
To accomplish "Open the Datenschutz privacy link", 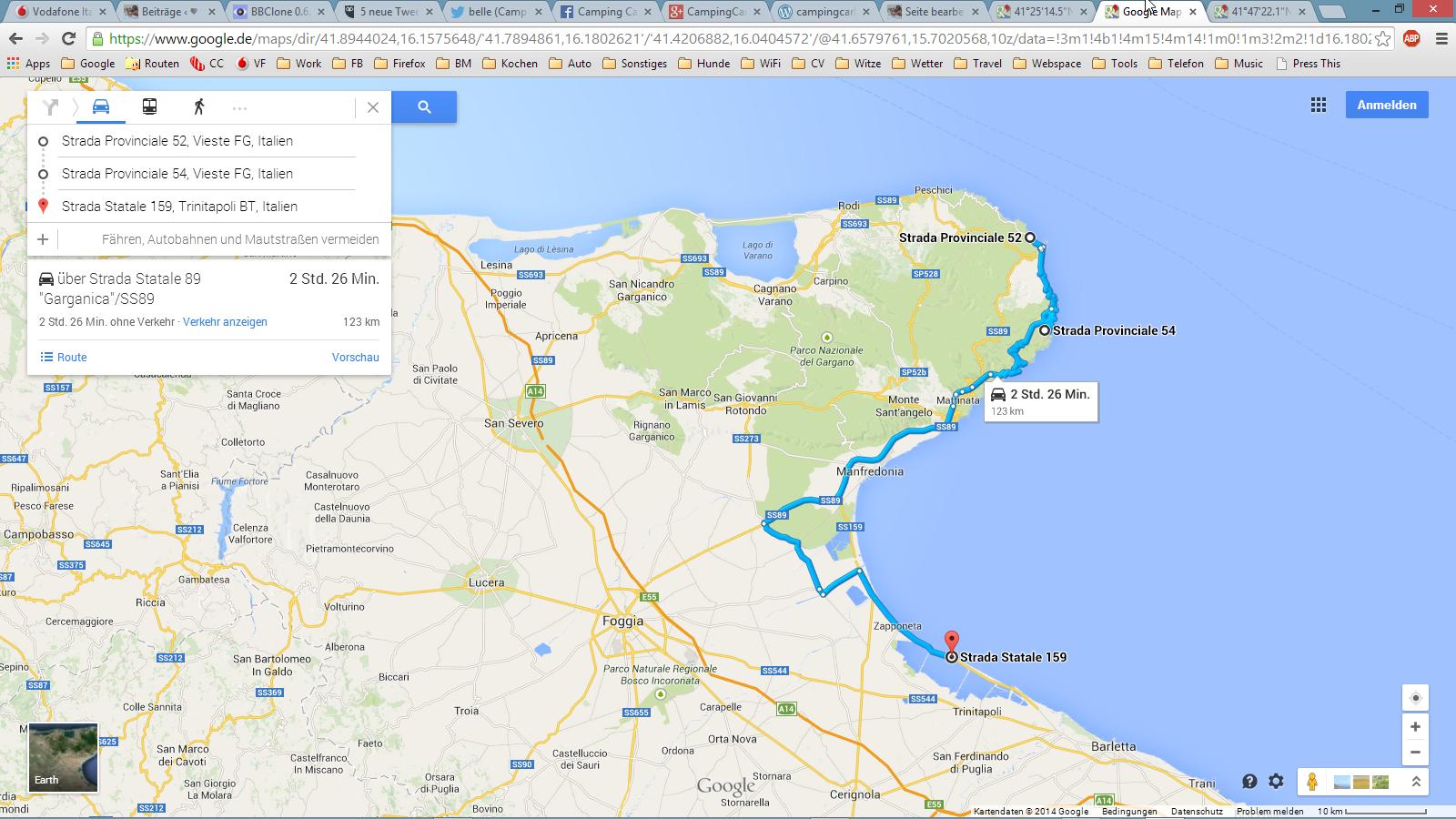I will click(x=1197, y=812).
